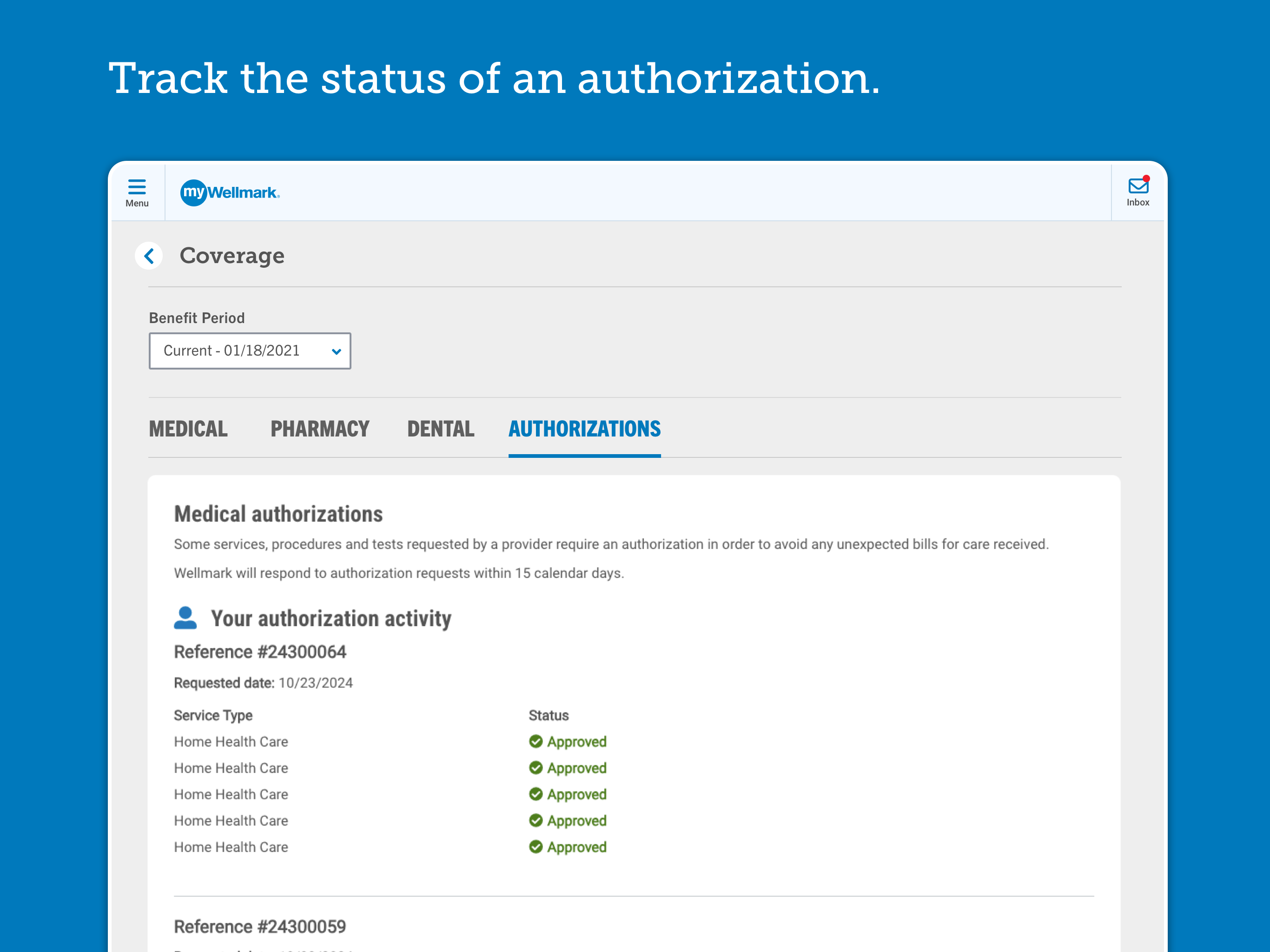Switch to the MEDICAL tab
Viewport: 1270px width, 952px height.
pos(188,429)
